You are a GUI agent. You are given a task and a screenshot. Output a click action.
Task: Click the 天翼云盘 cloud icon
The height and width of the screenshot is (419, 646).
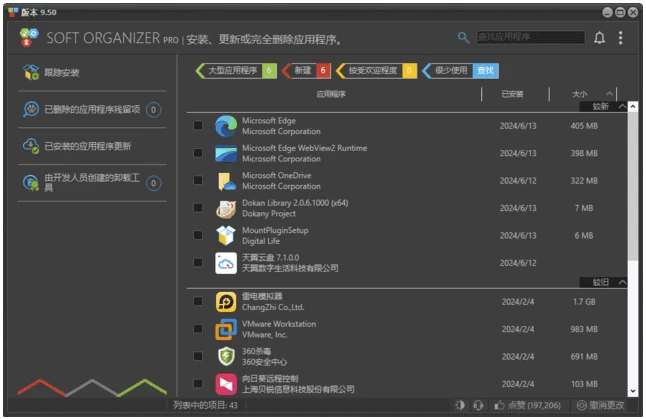pyautogui.click(x=226, y=263)
